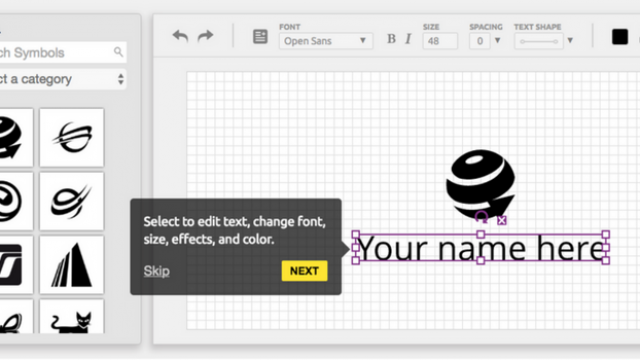This screenshot has height=360, width=640.
Task: Pick the triangular building symbol
Action: (x=72, y=265)
